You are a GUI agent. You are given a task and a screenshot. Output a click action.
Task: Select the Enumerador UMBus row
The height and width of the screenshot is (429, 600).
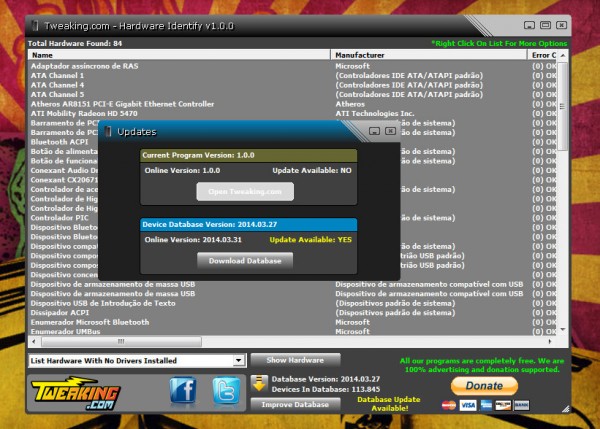point(293,331)
